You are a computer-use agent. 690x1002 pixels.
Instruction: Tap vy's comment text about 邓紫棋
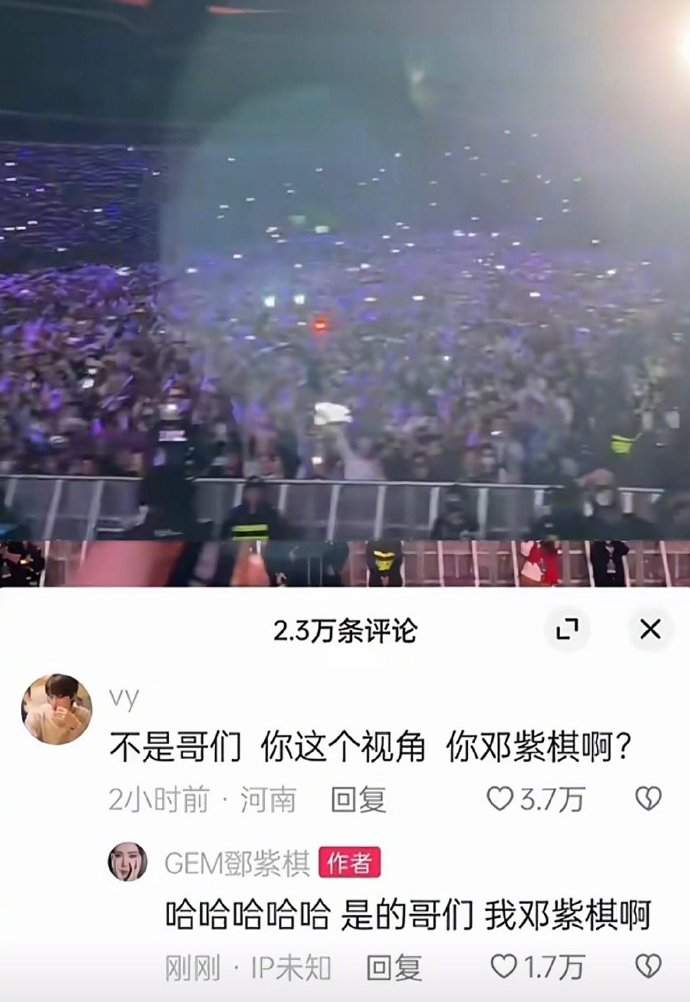[371, 746]
